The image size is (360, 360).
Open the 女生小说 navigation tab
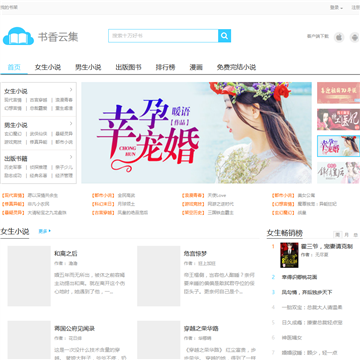click(48, 67)
